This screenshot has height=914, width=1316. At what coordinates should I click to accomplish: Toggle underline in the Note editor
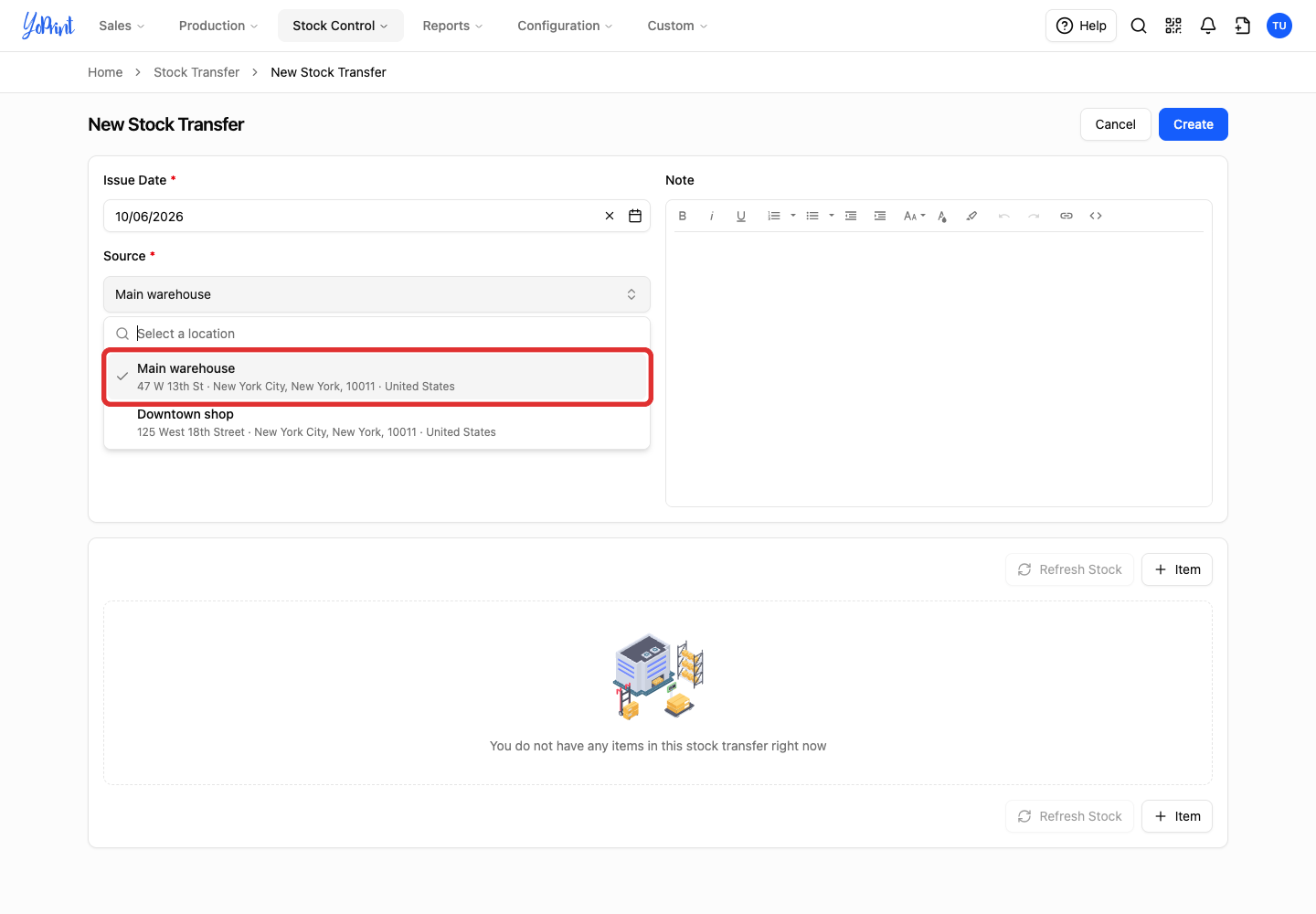(x=741, y=216)
